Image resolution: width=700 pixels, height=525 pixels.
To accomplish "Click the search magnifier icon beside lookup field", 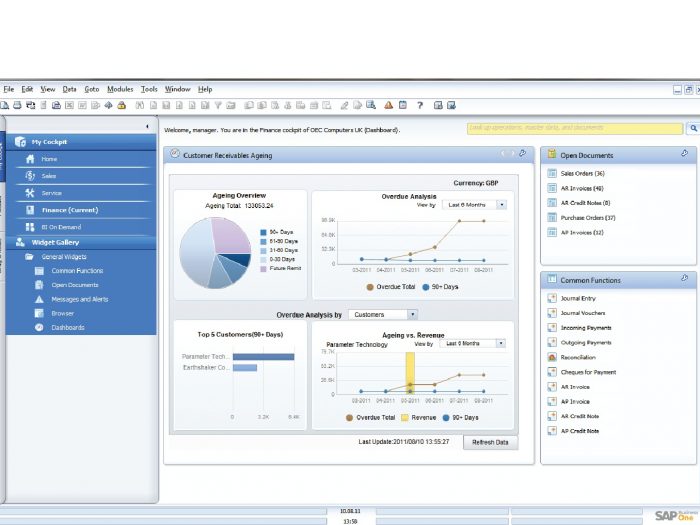I will tap(692, 128).
